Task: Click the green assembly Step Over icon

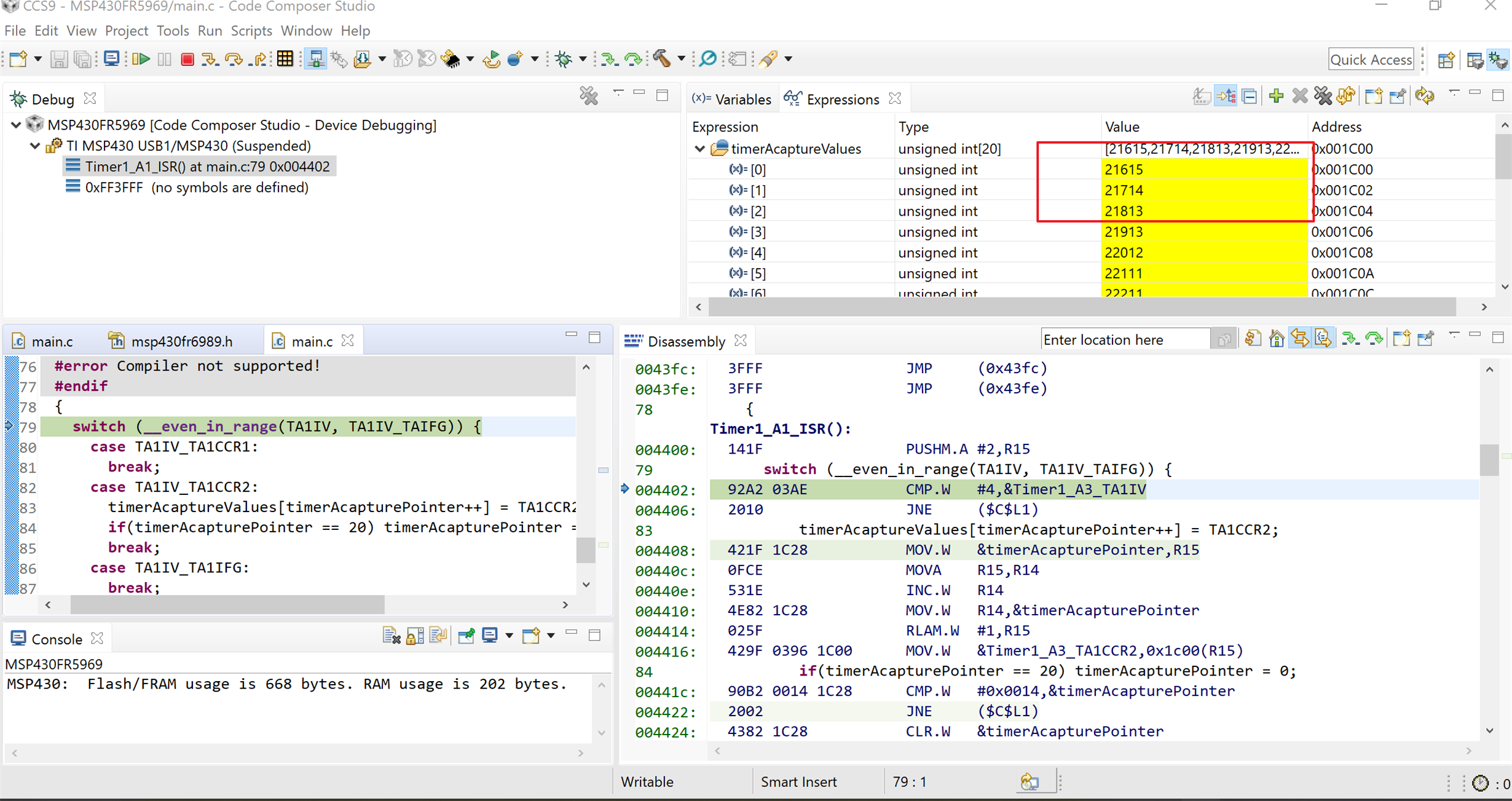Action: click(x=633, y=59)
